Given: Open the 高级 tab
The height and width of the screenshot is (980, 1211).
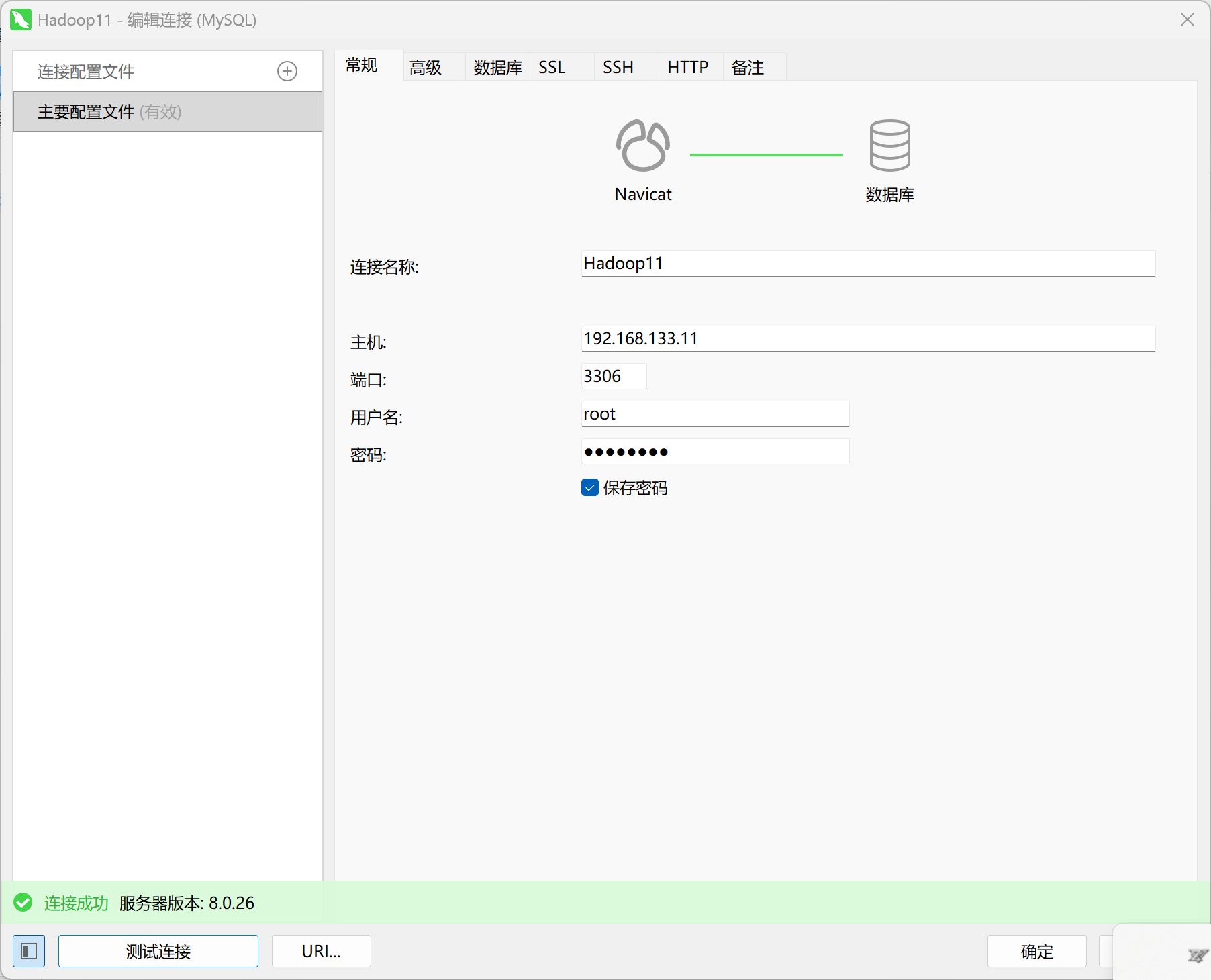Looking at the screenshot, I should (x=434, y=67).
